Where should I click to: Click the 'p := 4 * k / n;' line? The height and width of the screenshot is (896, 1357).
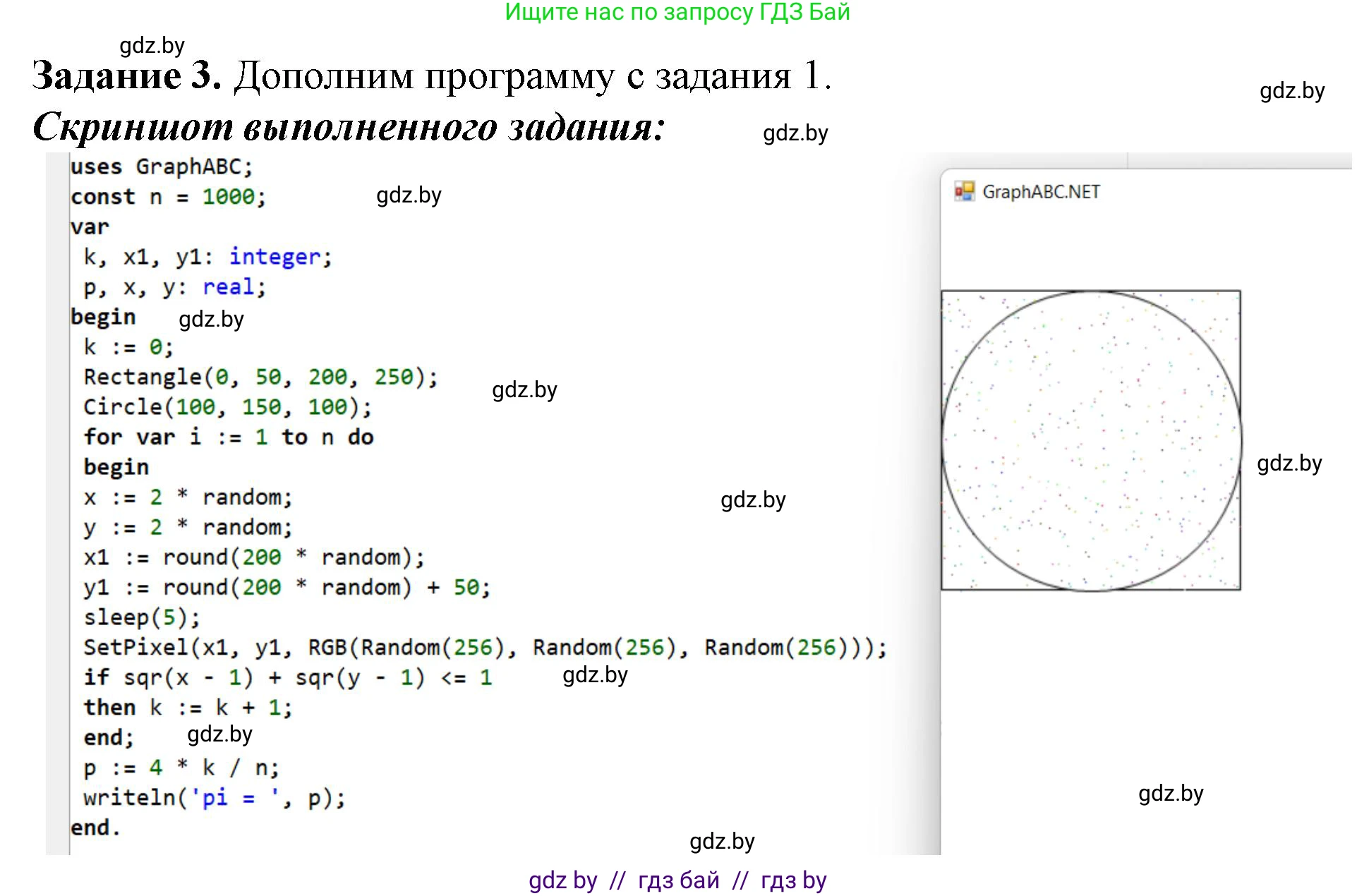pos(181,768)
